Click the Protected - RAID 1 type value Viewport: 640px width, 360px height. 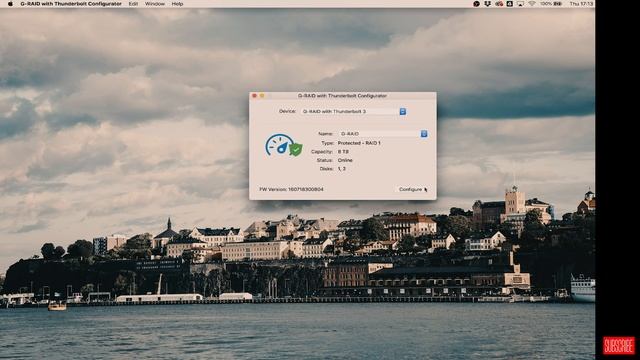coord(359,143)
